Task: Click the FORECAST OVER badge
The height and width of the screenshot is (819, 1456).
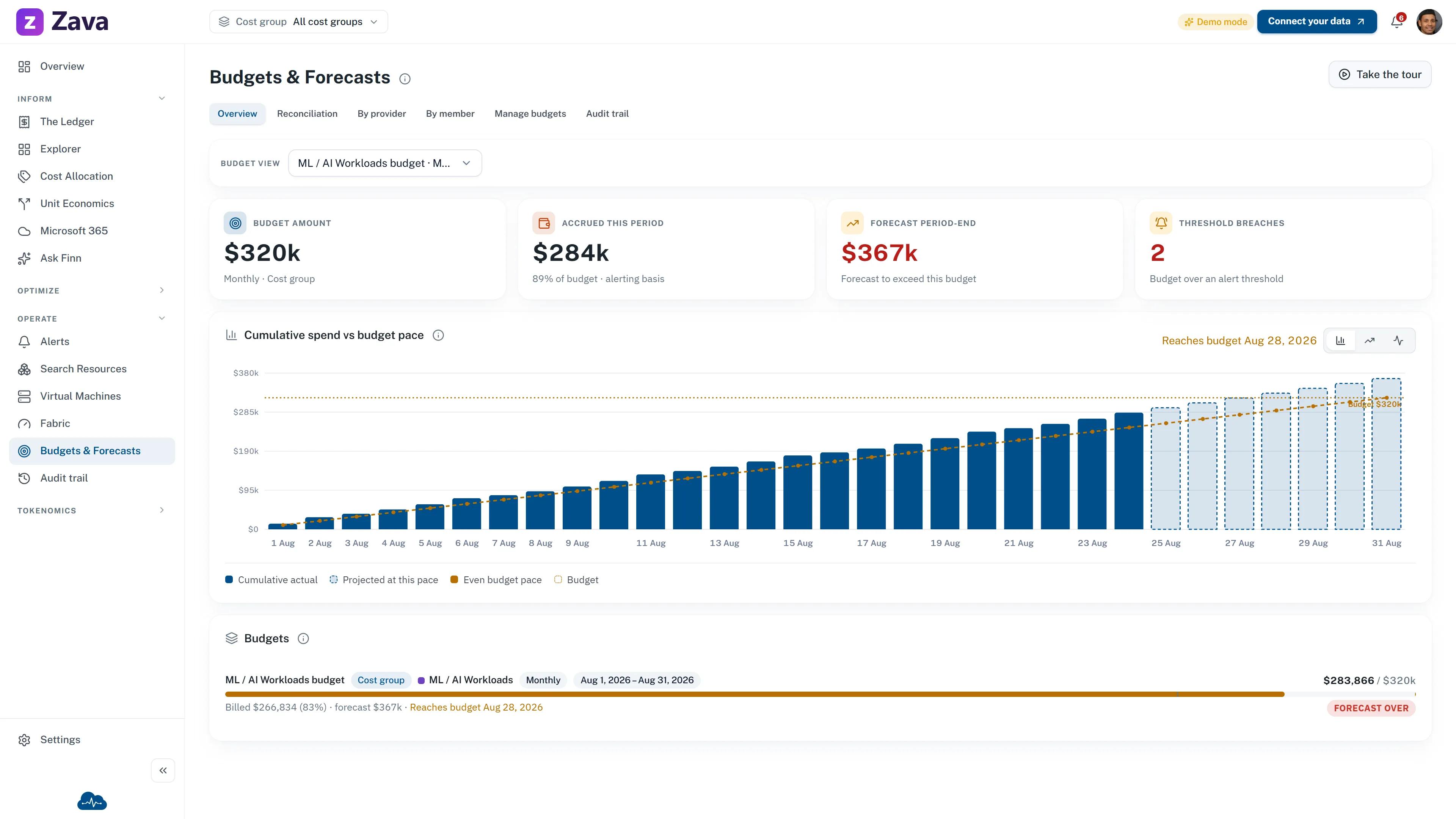Action: pyautogui.click(x=1371, y=708)
